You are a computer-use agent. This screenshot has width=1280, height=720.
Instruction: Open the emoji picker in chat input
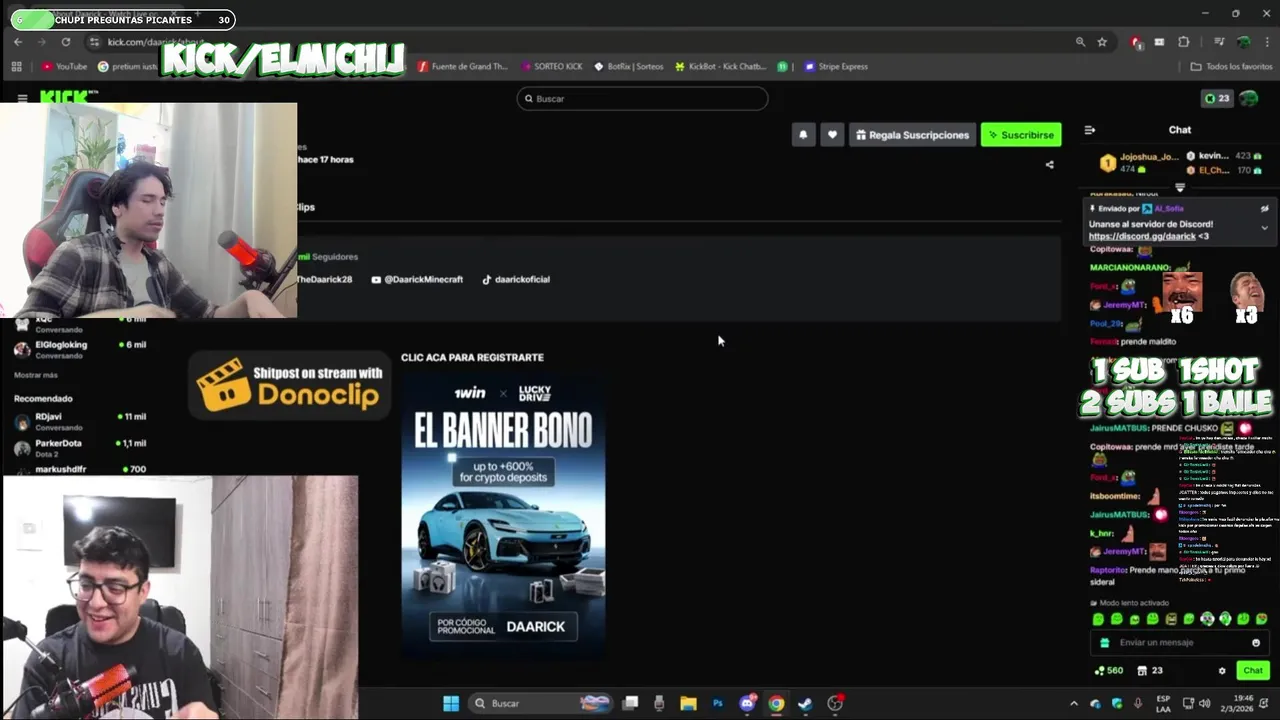tap(1256, 643)
